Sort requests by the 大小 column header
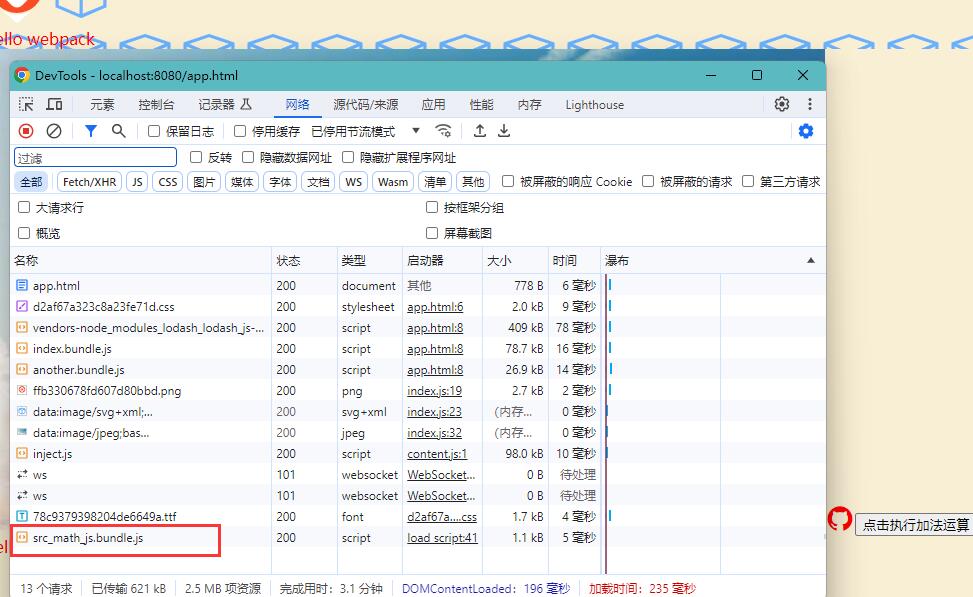Viewport: 973px width, 597px height. tap(515, 261)
